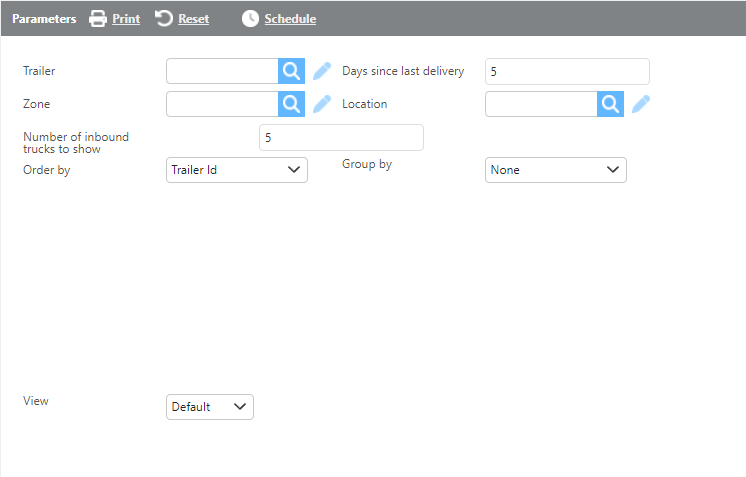Open the Order by dropdown
The height and width of the screenshot is (477, 746).
[x=236, y=170]
